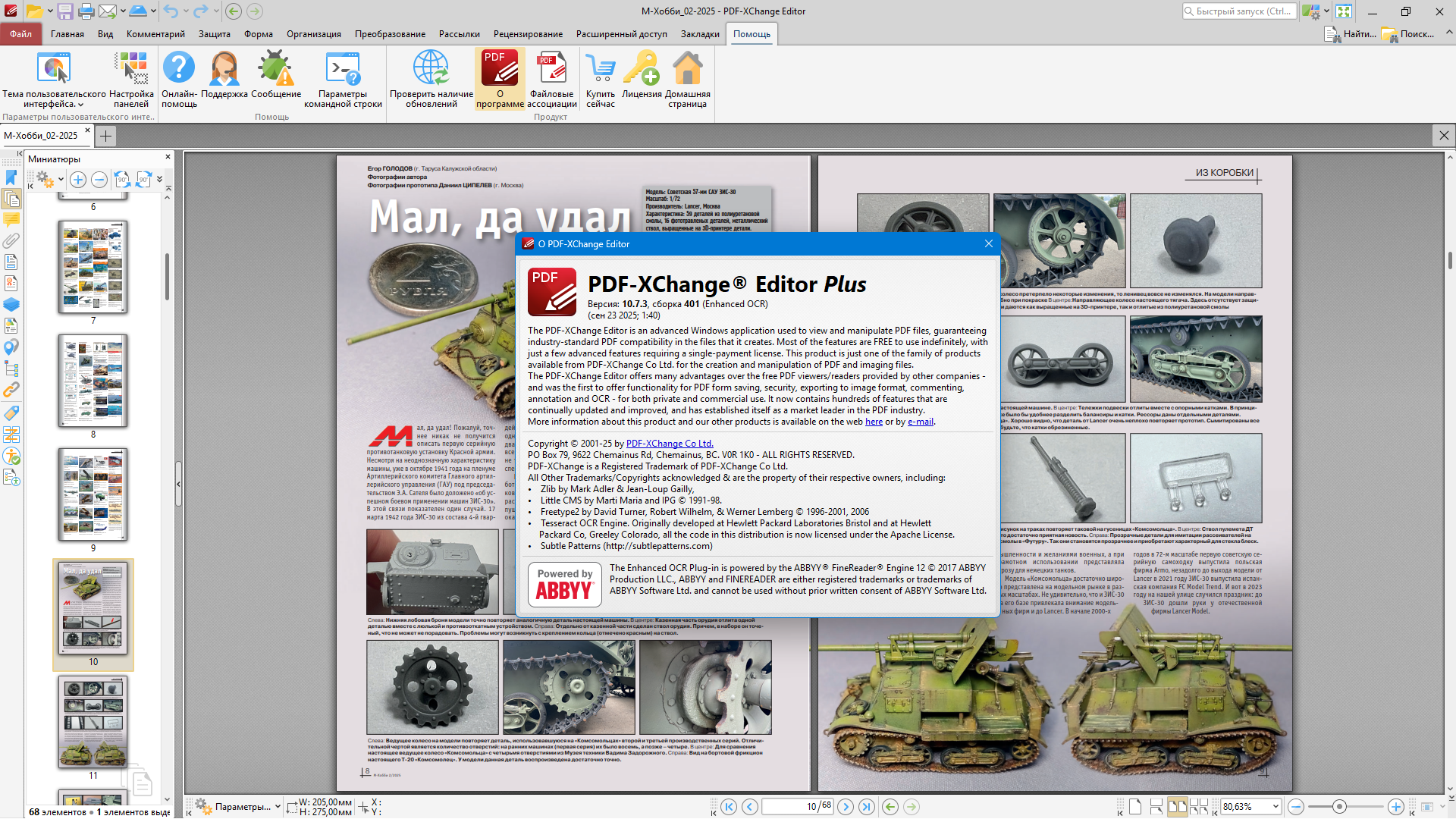Toggle two-page continuous layout
1456x819 pixels.
point(1199,807)
